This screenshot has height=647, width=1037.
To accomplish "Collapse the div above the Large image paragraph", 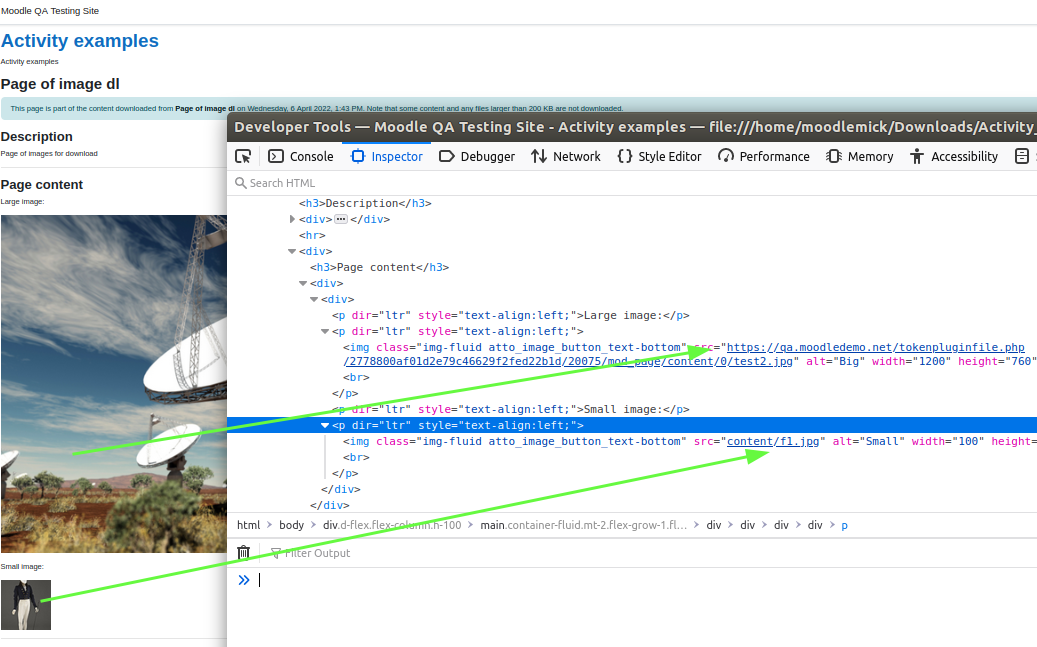I will tap(314, 299).
